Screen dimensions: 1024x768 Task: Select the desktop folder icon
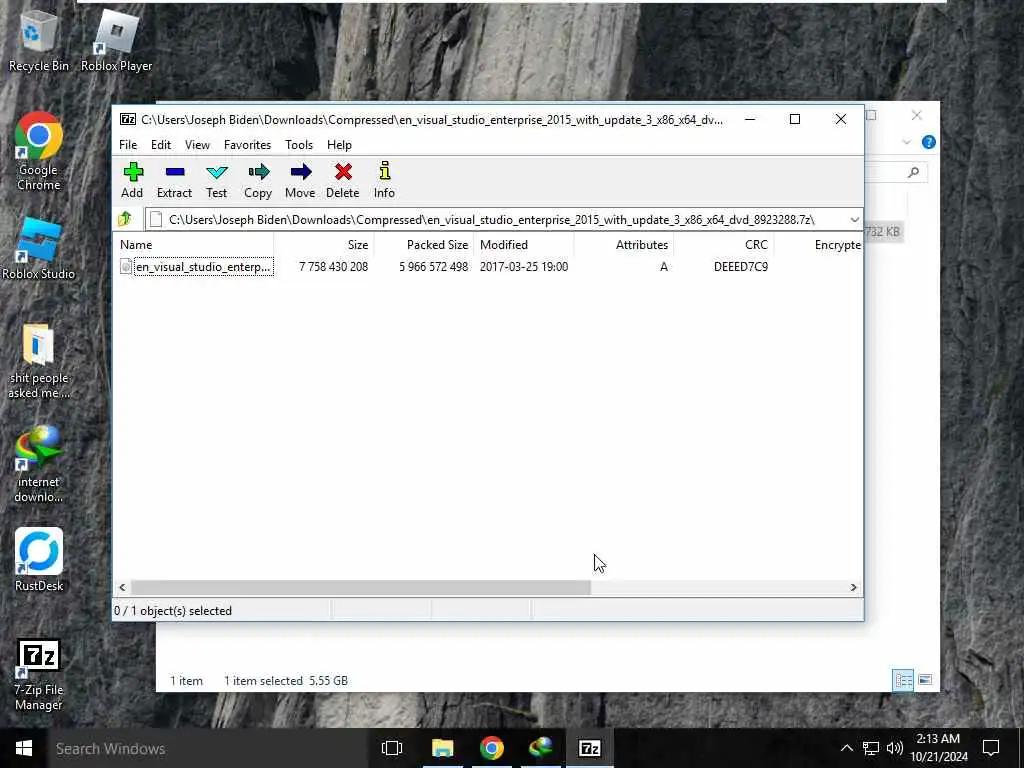tap(38, 360)
